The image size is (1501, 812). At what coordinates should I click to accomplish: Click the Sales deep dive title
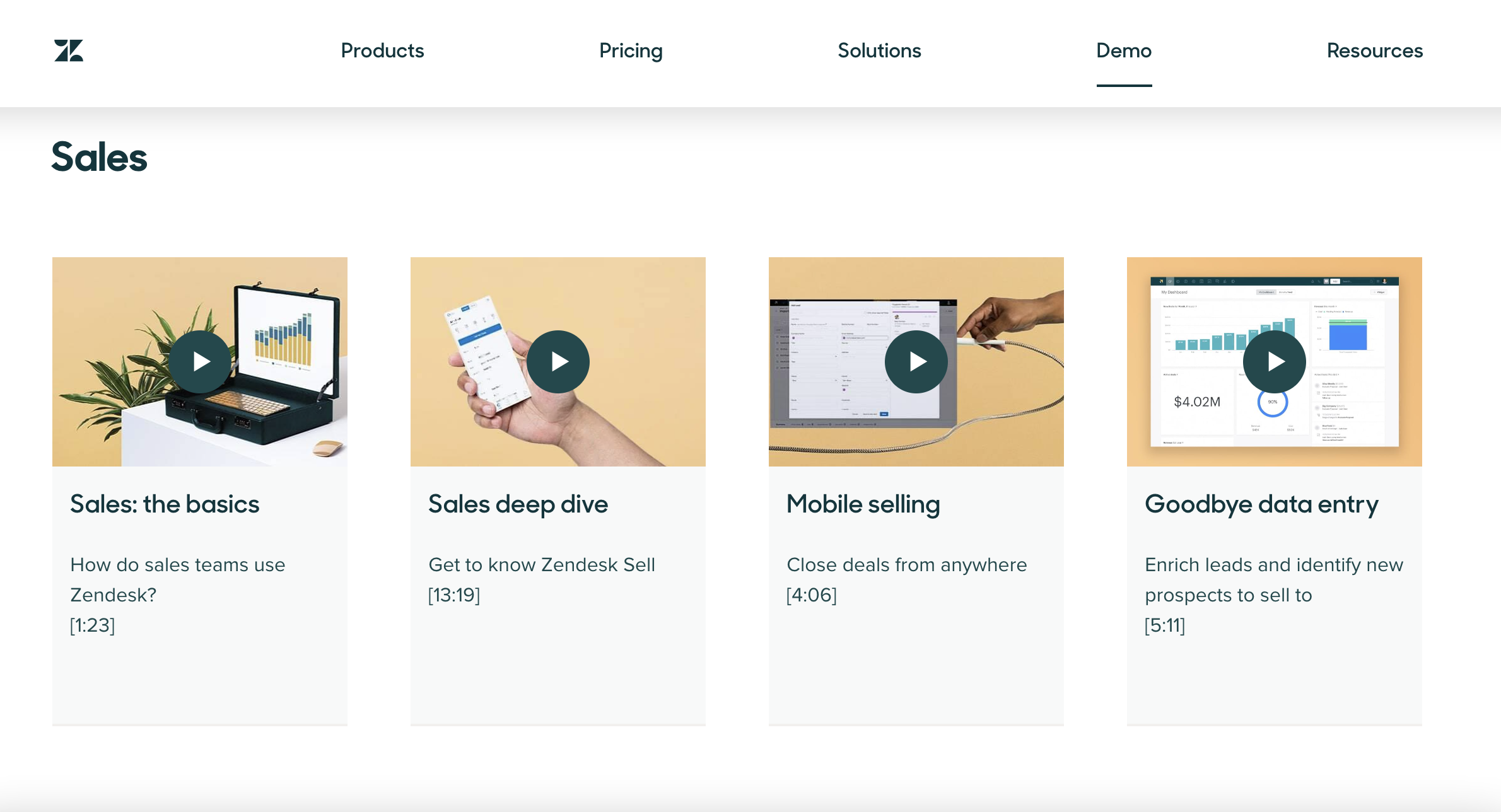click(x=518, y=504)
